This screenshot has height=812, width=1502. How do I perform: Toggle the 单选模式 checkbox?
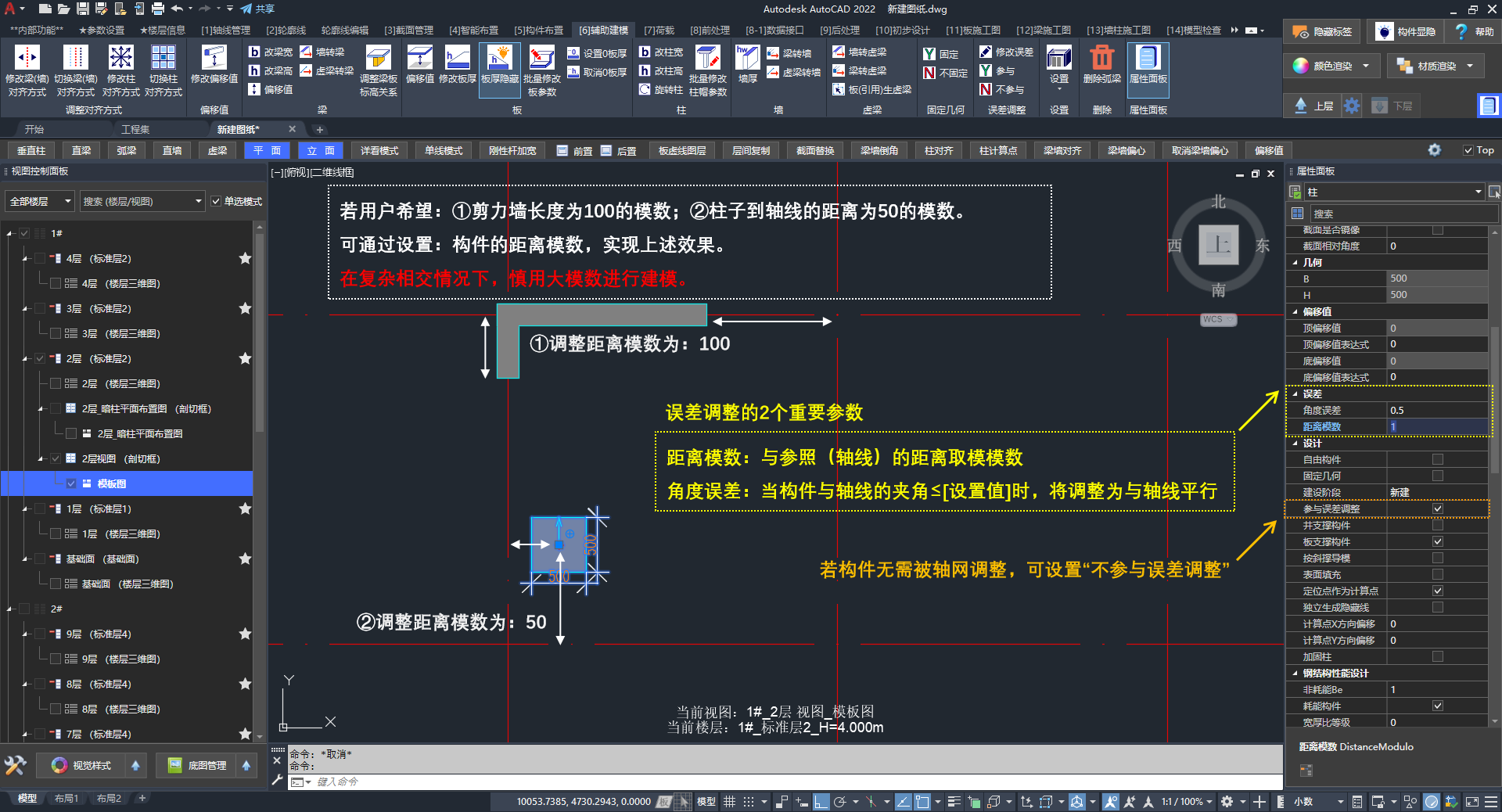point(217,202)
